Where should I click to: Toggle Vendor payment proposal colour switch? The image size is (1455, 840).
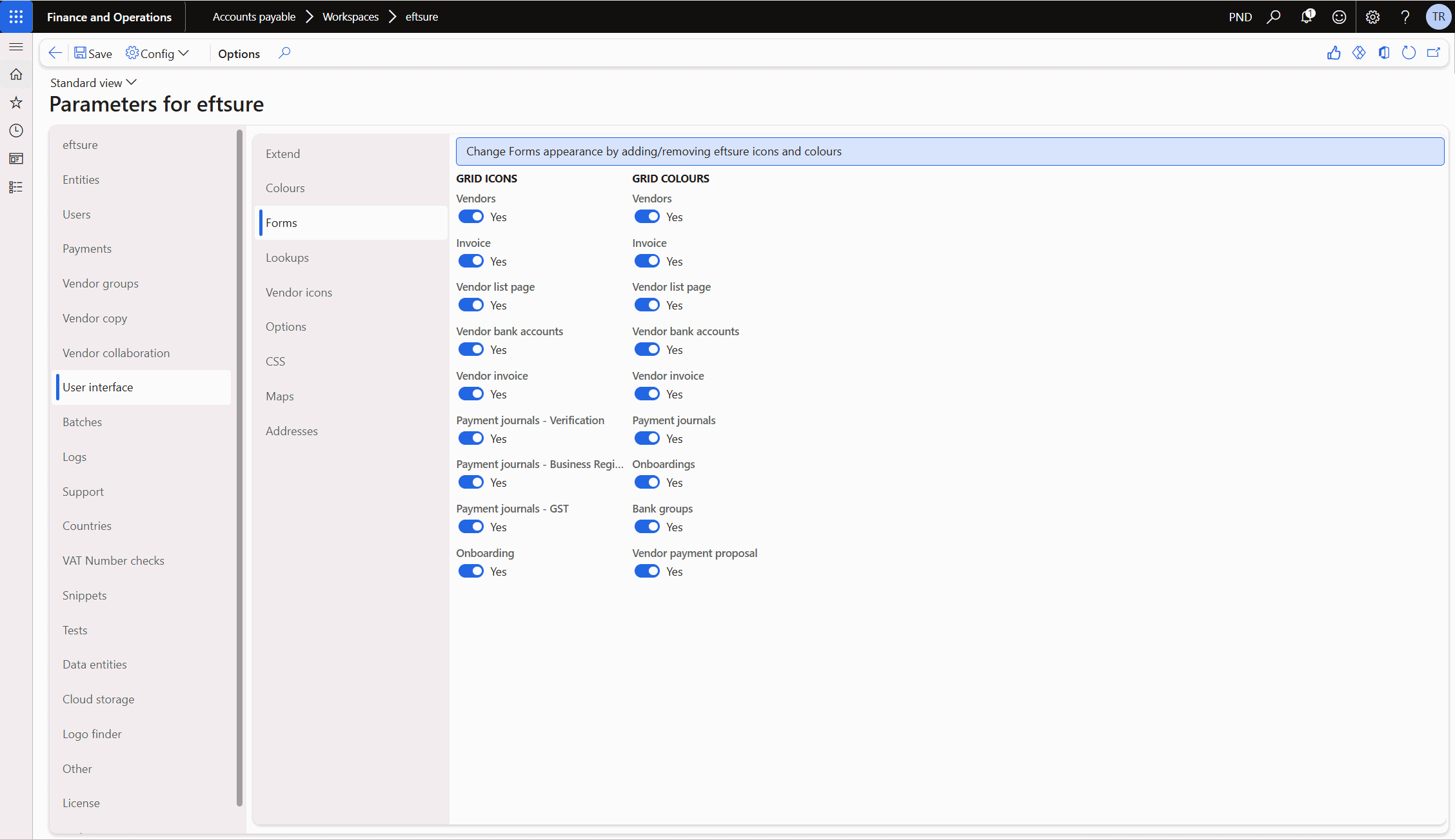point(647,571)
